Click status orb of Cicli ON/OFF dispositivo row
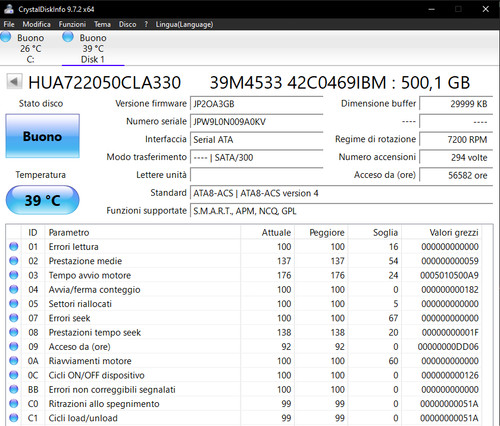 [14, 375]
